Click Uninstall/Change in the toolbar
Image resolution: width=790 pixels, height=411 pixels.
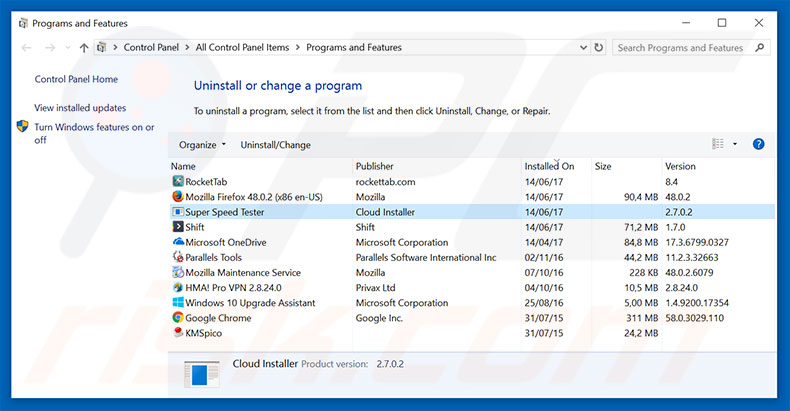(275, 145)
